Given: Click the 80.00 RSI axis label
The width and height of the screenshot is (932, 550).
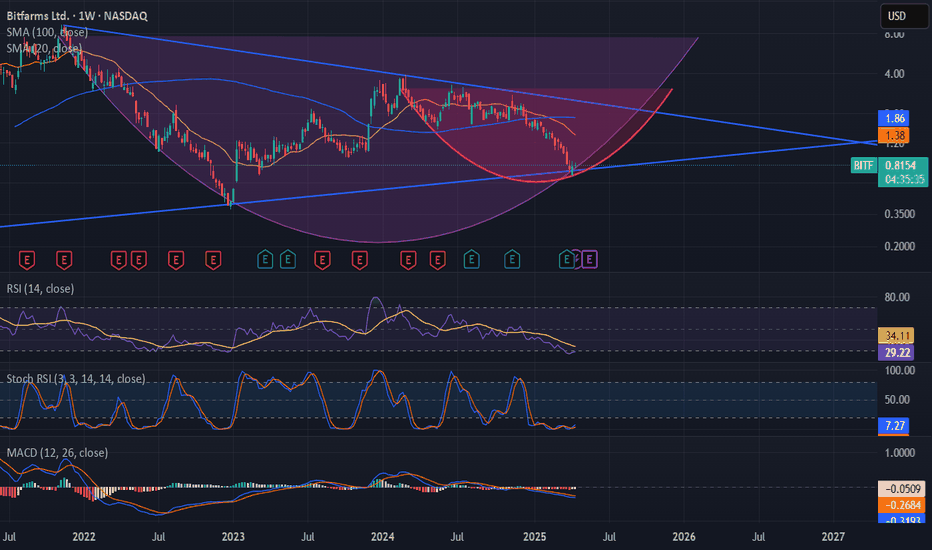Looking at the screenshot, I should coord(897,297).
